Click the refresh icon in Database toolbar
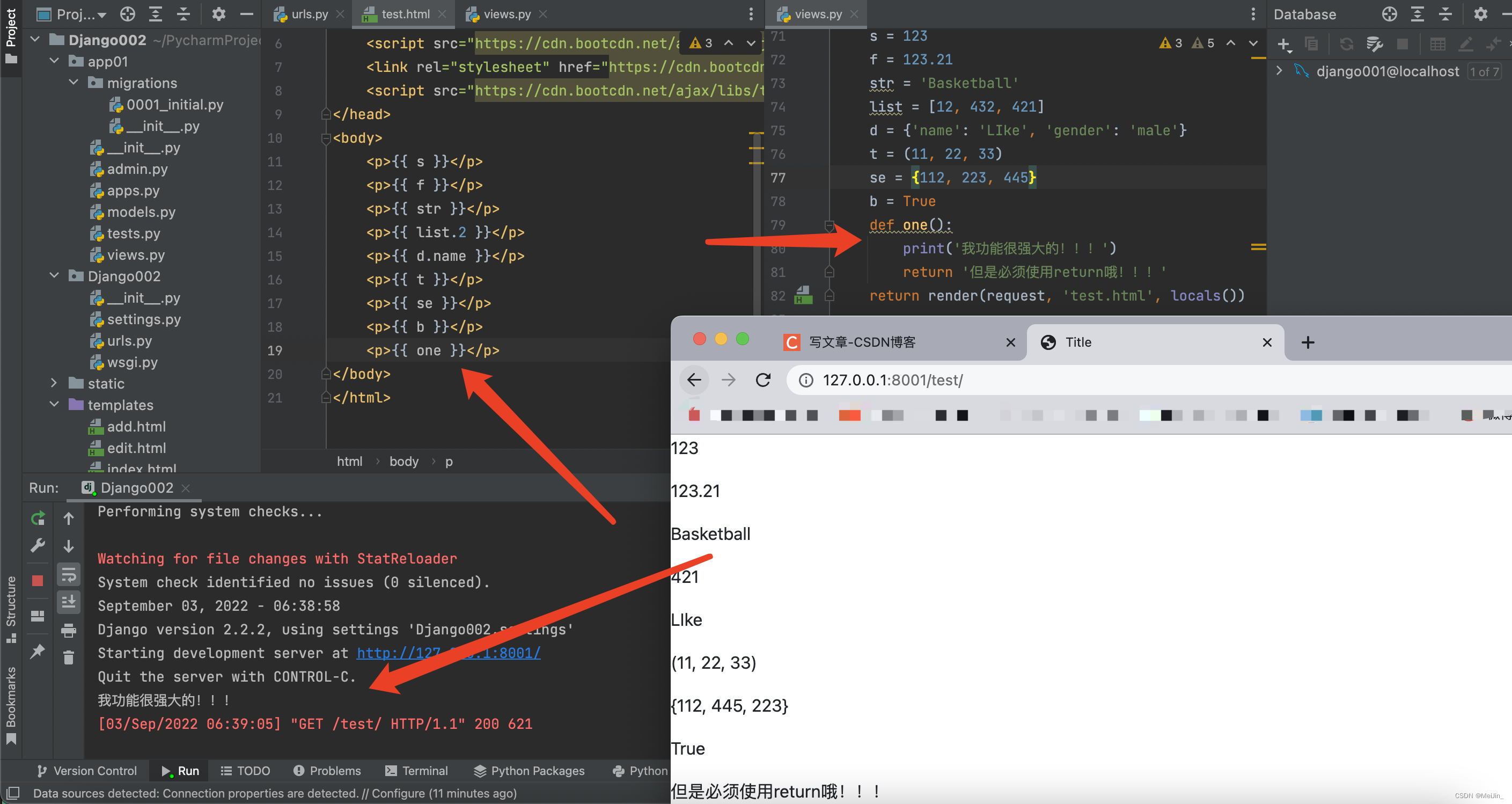 [x=1347, y=44]
